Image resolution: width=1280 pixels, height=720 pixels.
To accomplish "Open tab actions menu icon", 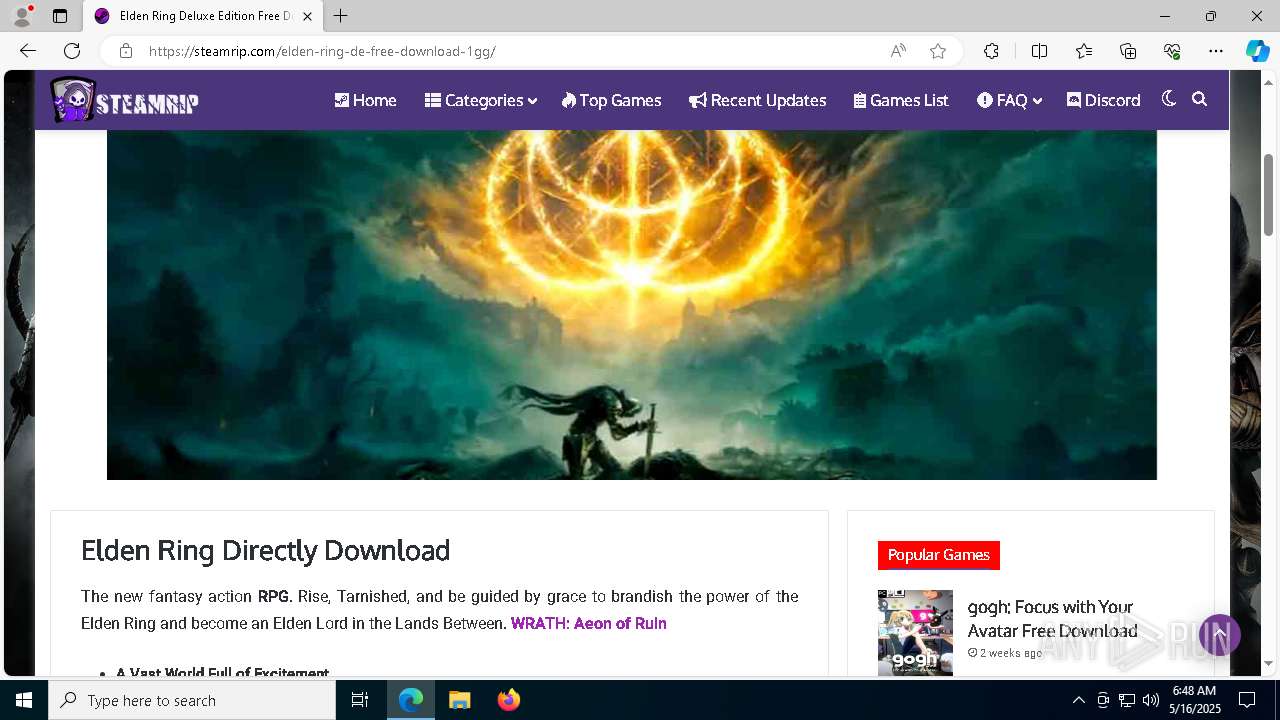I will pos(60,16).
